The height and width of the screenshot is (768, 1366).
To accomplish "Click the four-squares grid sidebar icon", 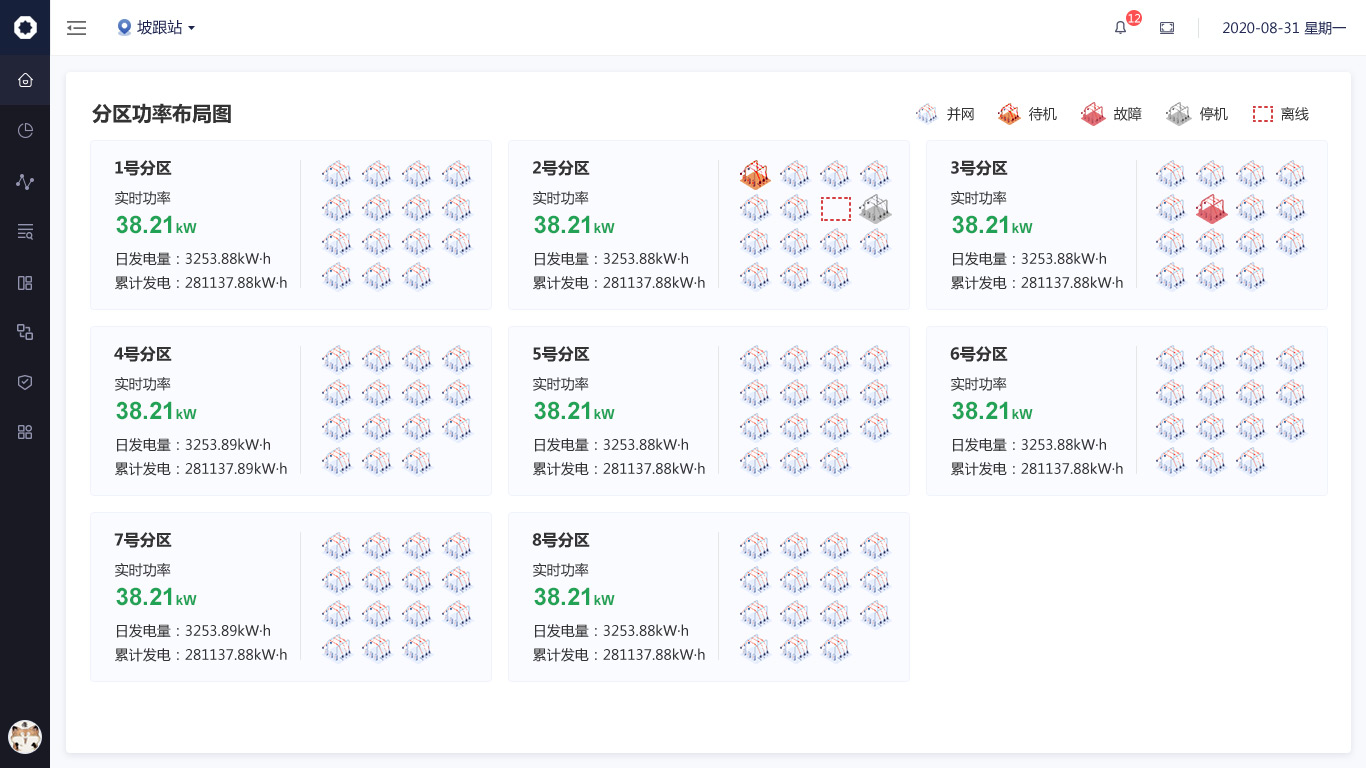I will pos(25,432).
